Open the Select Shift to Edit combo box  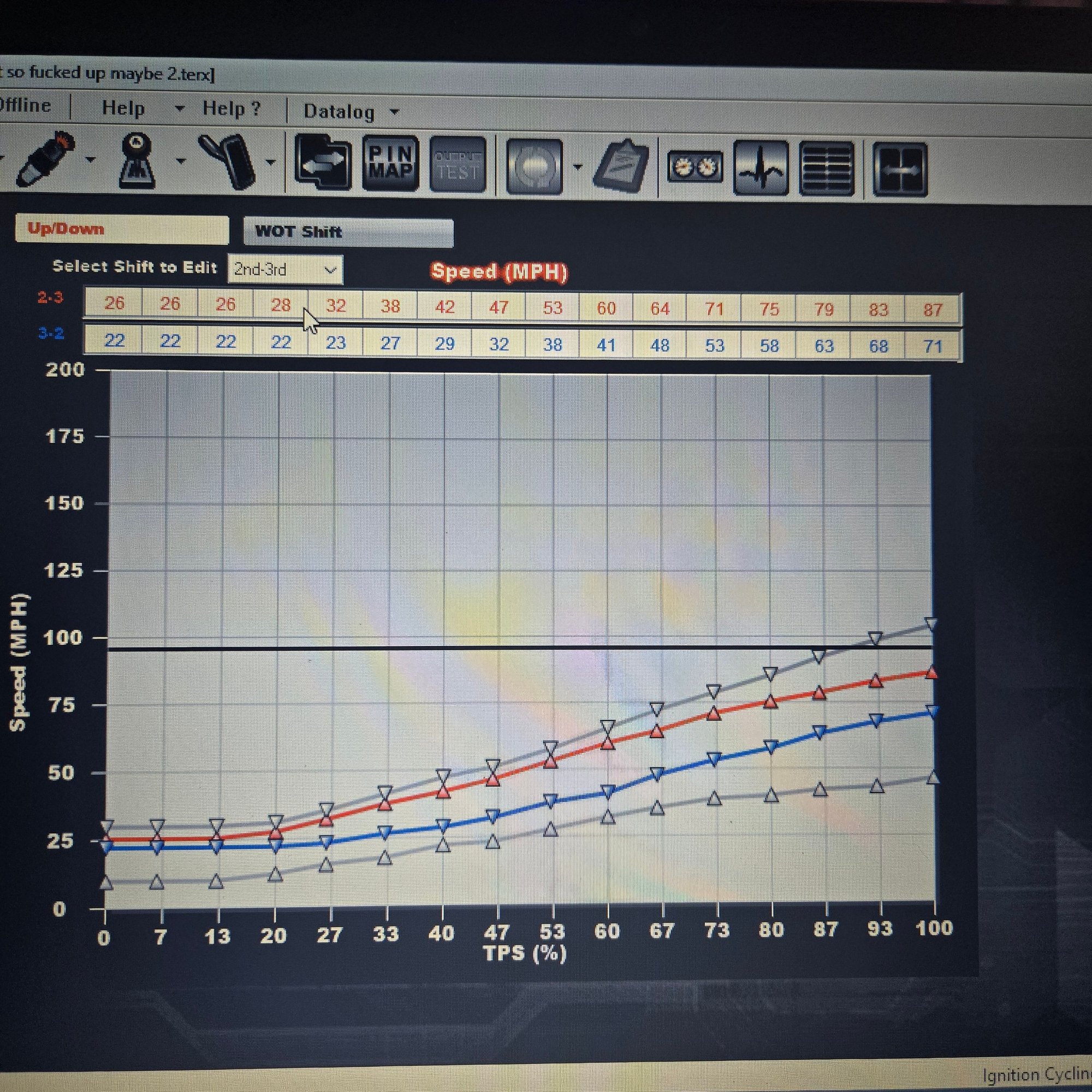coord(285,269)
